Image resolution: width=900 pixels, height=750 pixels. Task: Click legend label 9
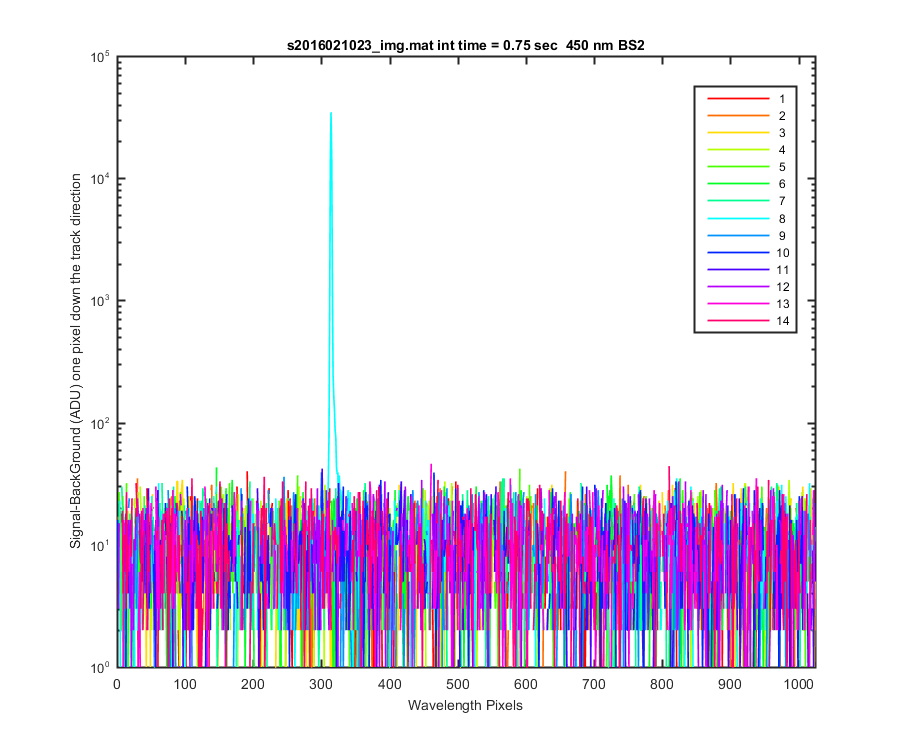[782, 236]
